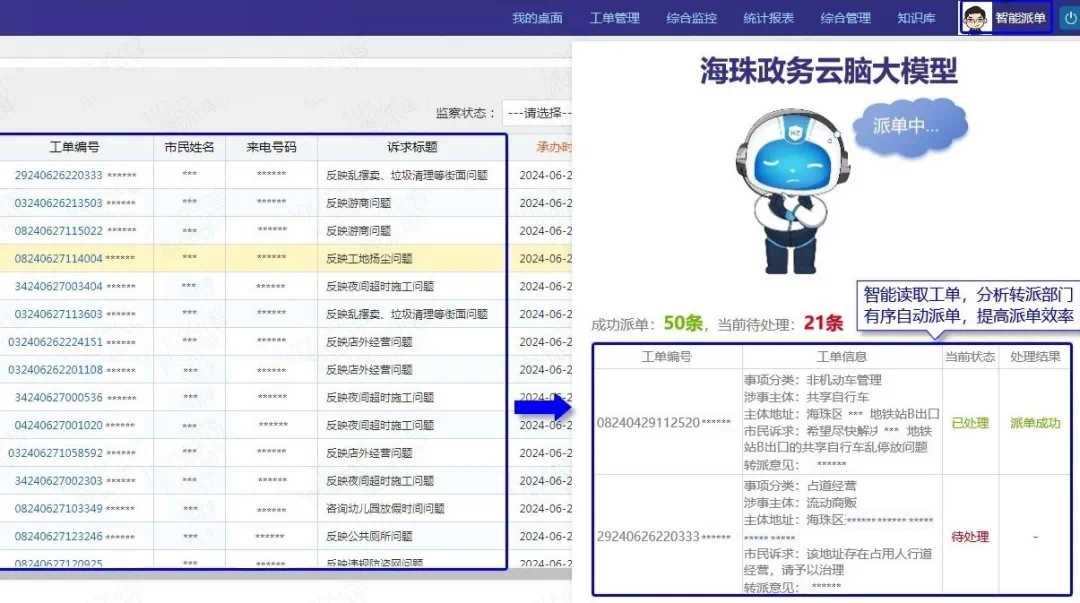The width and height of the screenshot is (1080, 603).
Task: Select 综合管理 in top navigation
Action: [845, 18]
